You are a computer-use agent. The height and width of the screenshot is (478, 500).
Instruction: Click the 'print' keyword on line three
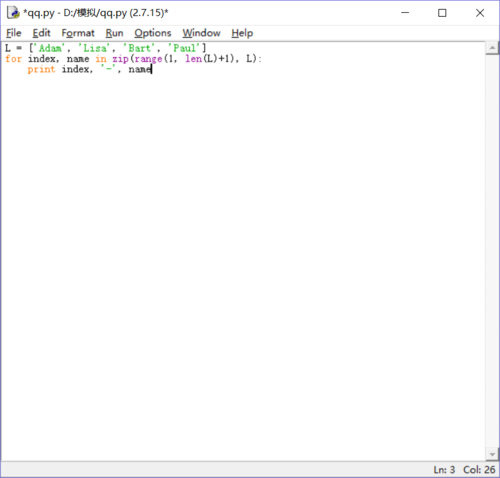pyautogui.click(x=41, y=70)
